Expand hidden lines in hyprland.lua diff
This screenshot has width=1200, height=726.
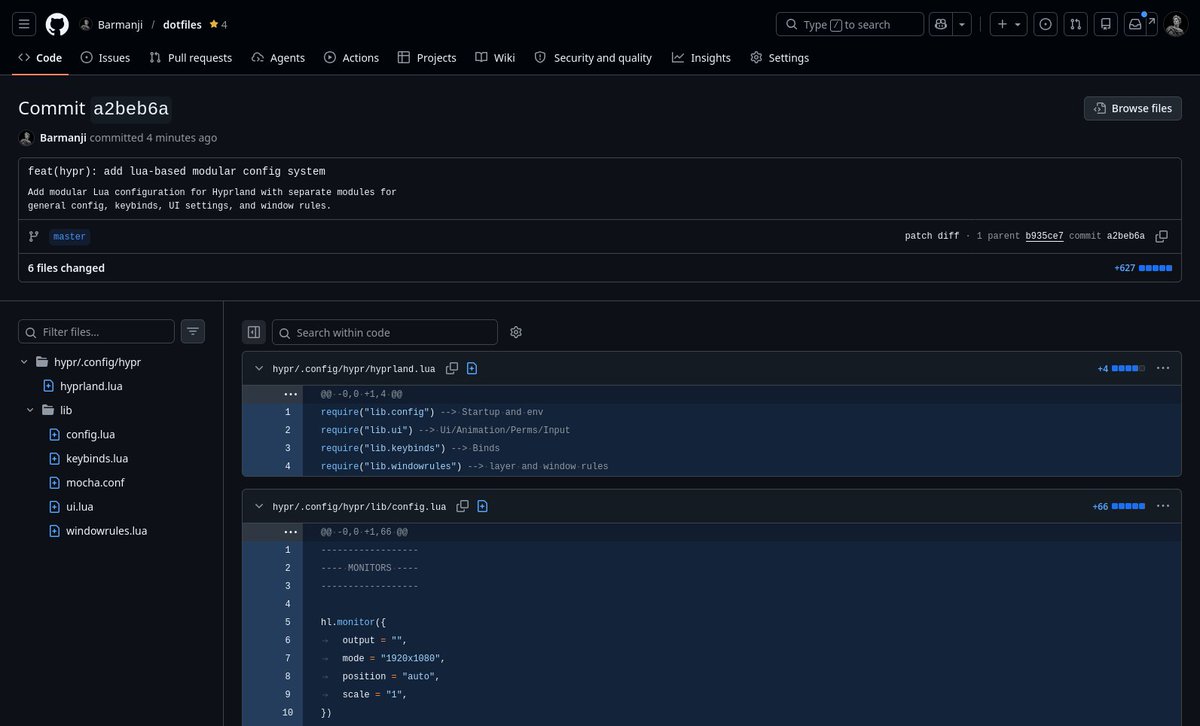tap(290, 394)
